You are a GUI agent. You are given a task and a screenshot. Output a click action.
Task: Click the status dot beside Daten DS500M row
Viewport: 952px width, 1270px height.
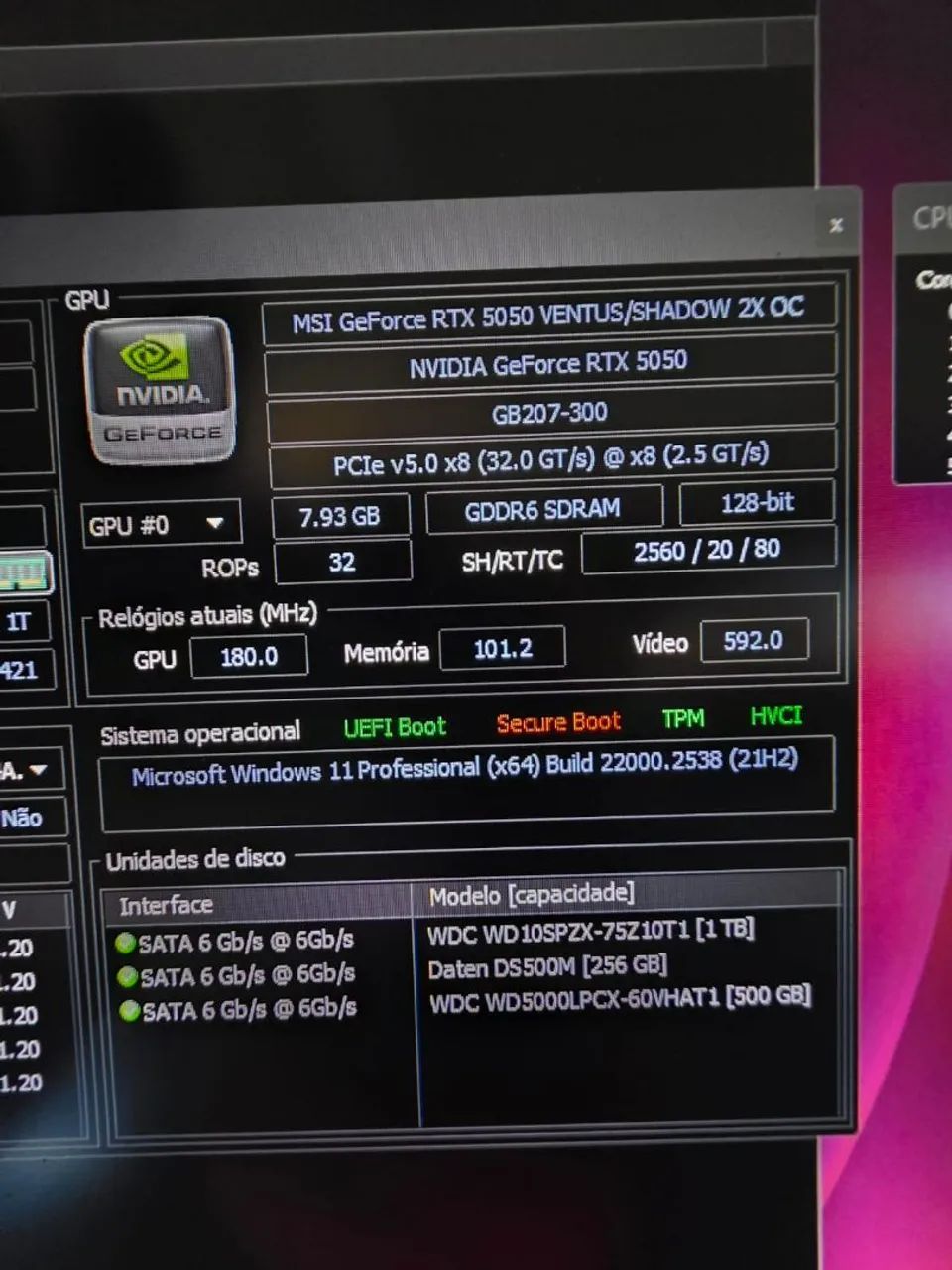pos(127,977)
